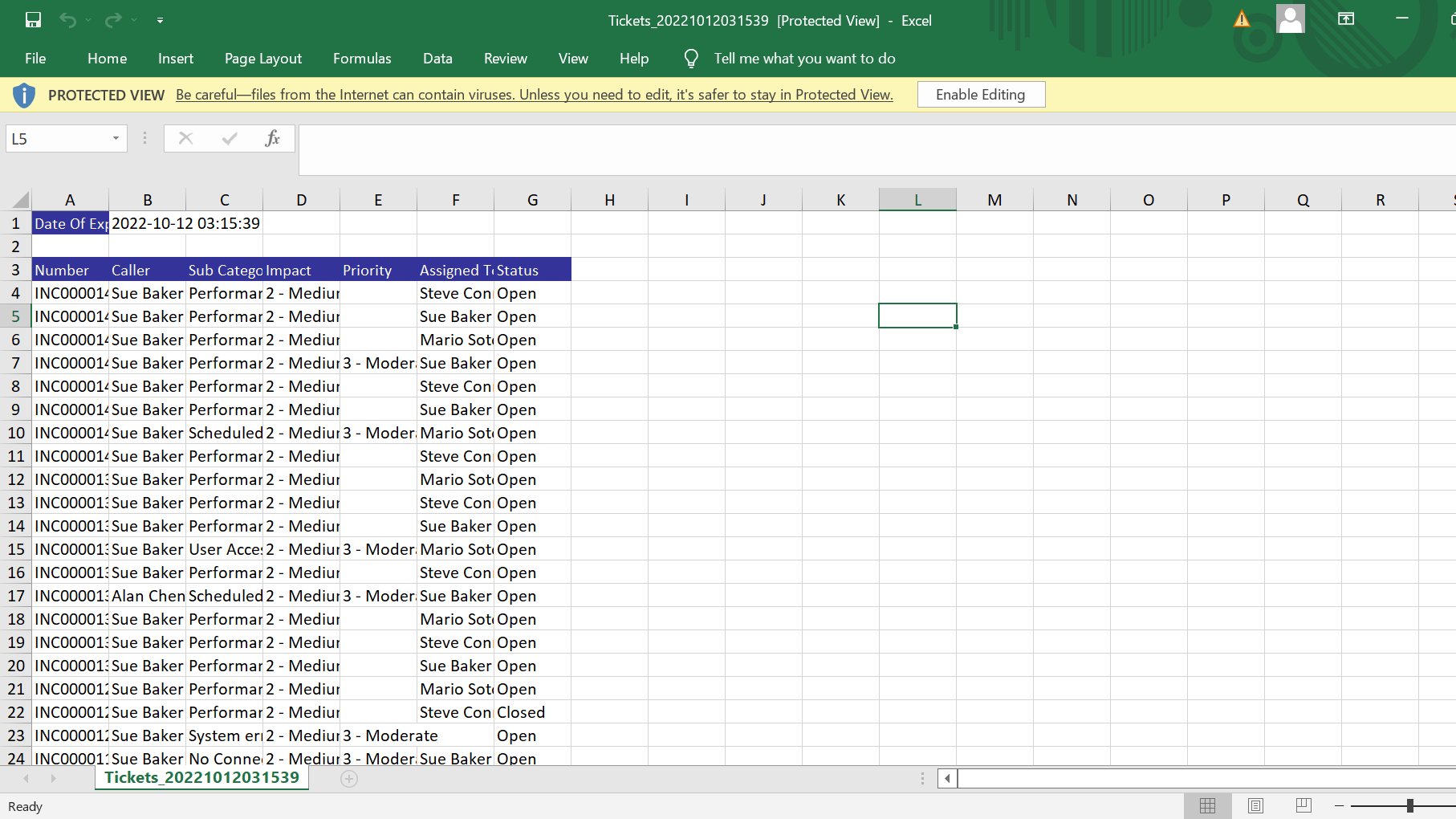This screenshot has height=819, width=1456.
Task: Click the Undo arrow icon
Action: pos(67,20)
